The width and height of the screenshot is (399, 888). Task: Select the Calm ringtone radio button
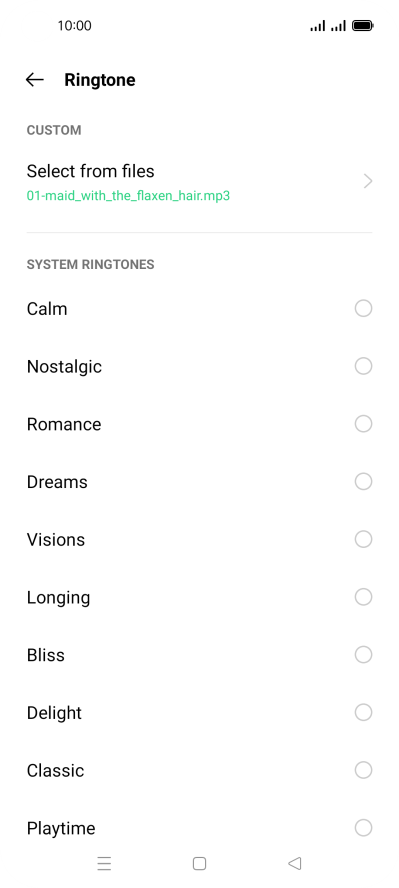click(x=363, y=309)
